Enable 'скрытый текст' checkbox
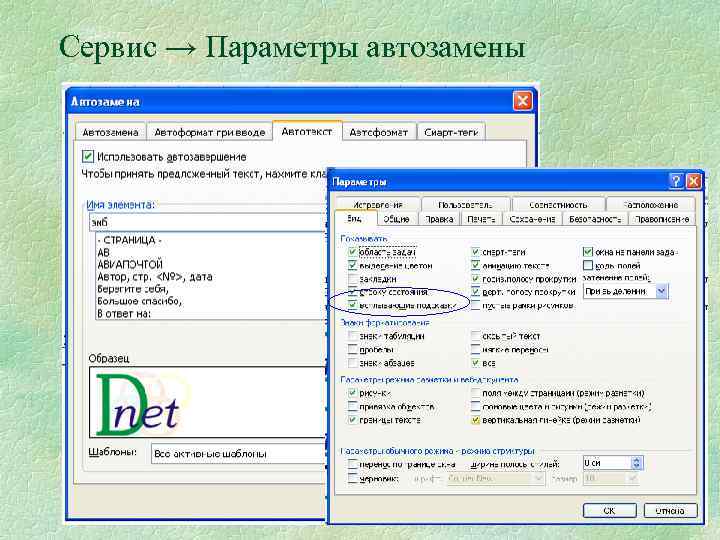Image resolution: width=720 pixels, height=540 pixels. [475, 336]
